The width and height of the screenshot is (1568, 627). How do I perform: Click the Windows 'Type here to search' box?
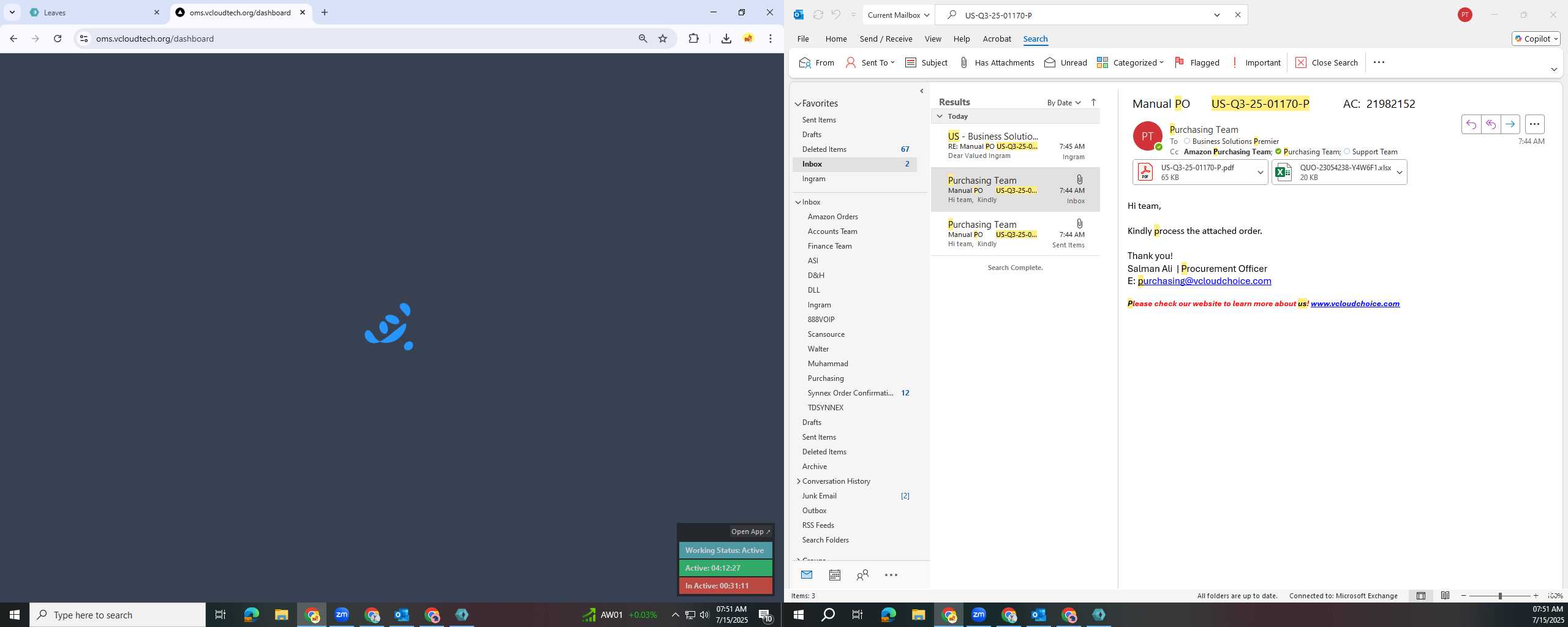118,615
